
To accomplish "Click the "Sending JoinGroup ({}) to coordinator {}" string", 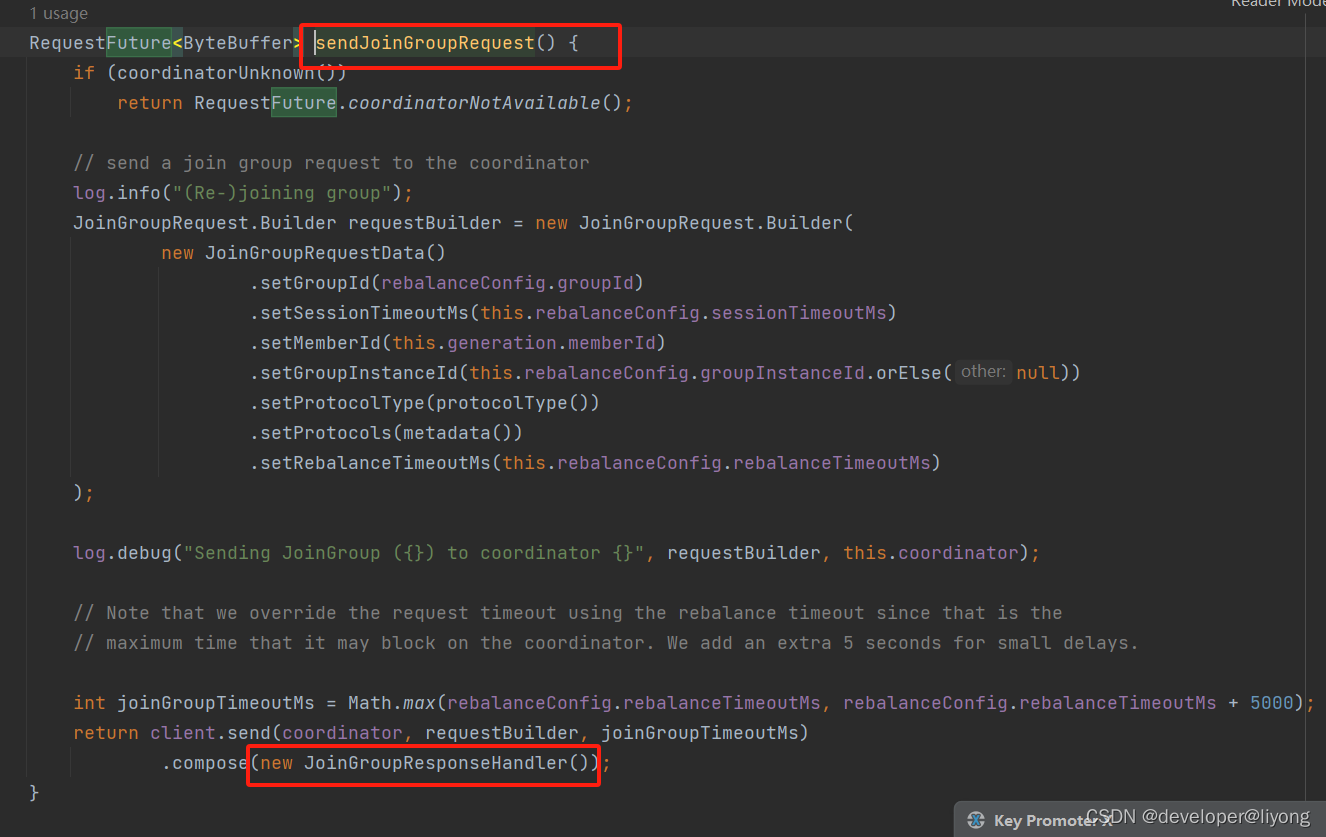I will click(x=414, y=553).
